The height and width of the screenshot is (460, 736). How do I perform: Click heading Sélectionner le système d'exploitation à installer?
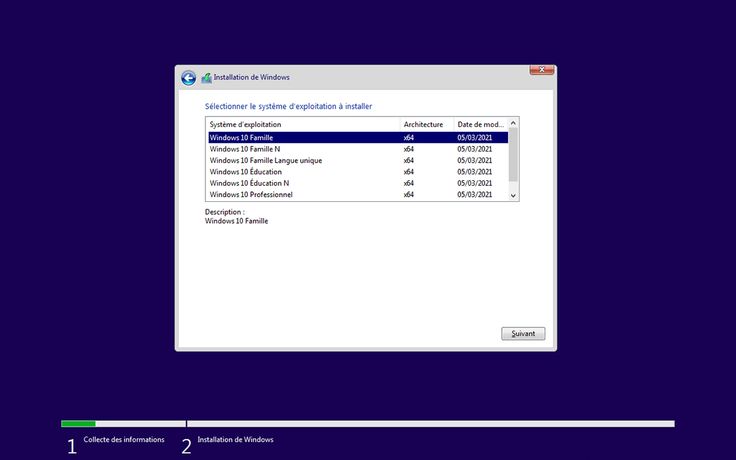click(289, 107)
